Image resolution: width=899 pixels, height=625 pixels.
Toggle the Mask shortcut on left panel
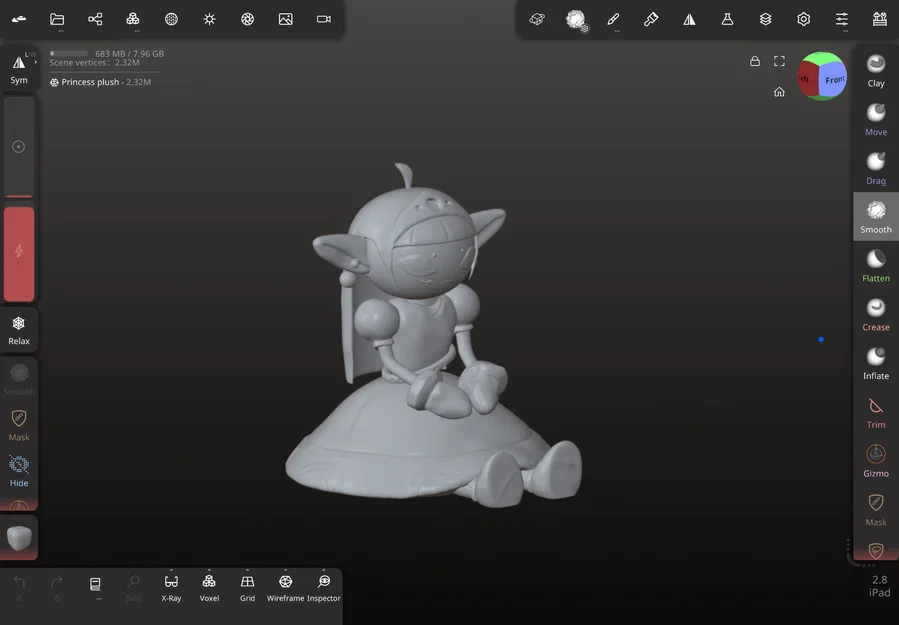[19, 425]
